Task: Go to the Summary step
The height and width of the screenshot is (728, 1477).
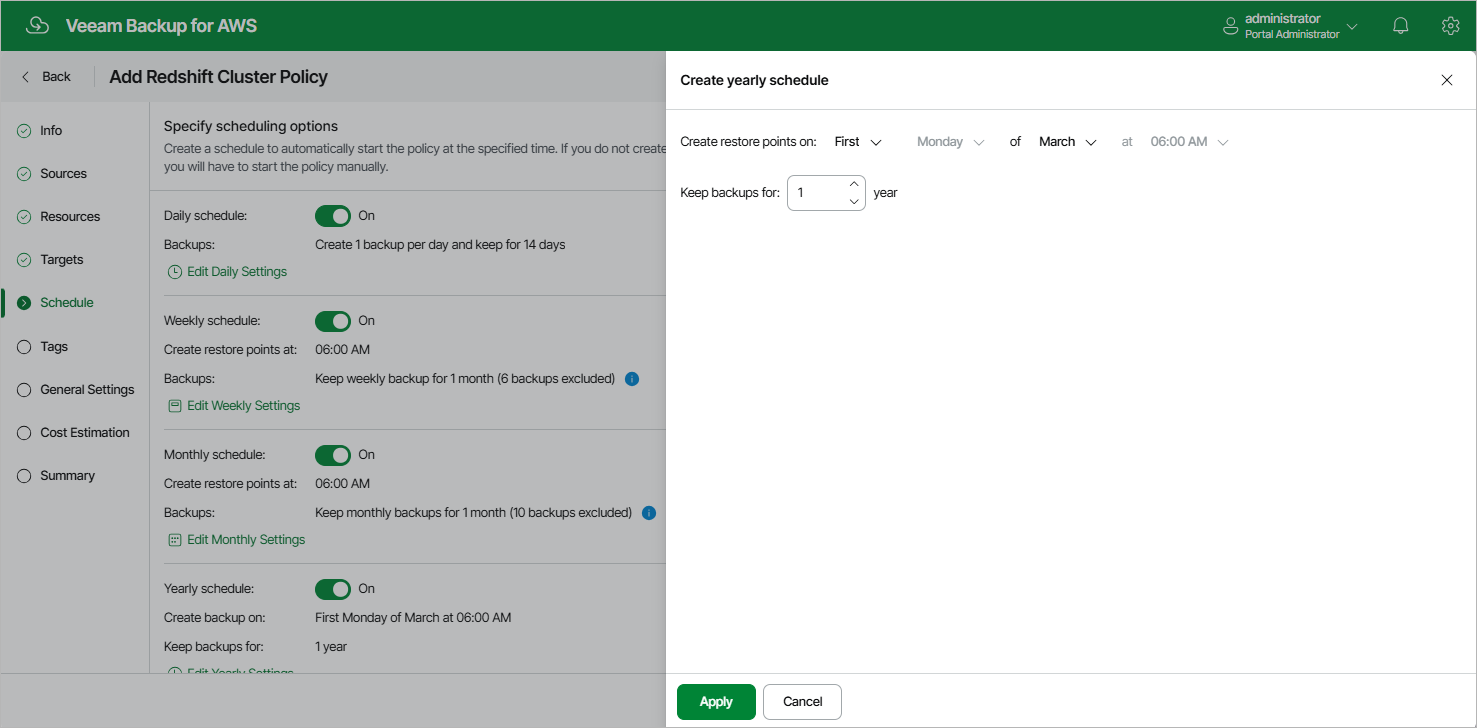Action: click(x=67, y=476)
